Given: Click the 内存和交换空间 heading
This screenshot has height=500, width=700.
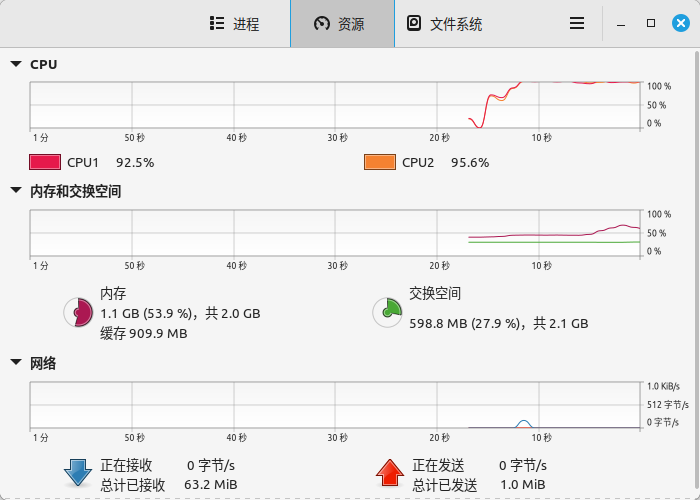Looking at the screenshot, I should click(75, 192).
